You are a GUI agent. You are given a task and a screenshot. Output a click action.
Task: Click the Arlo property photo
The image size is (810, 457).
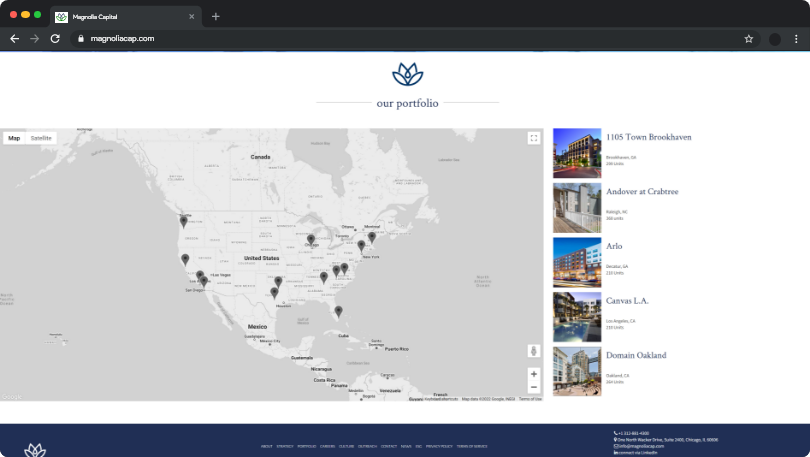(577, 262)
